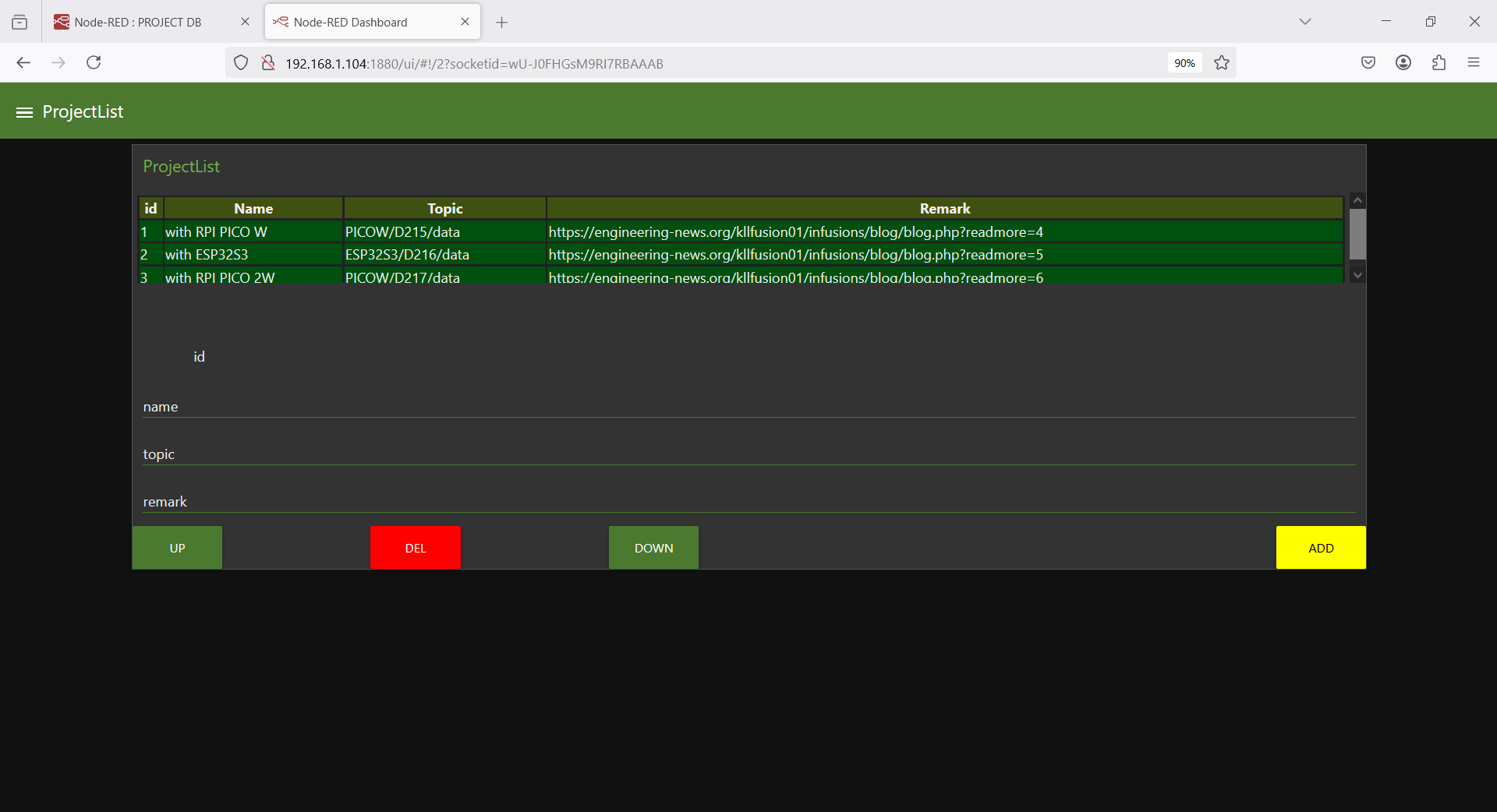The width and height of the screenshot is (1497, 812).
Task: Click the id column header
Action: click(150, 208)
